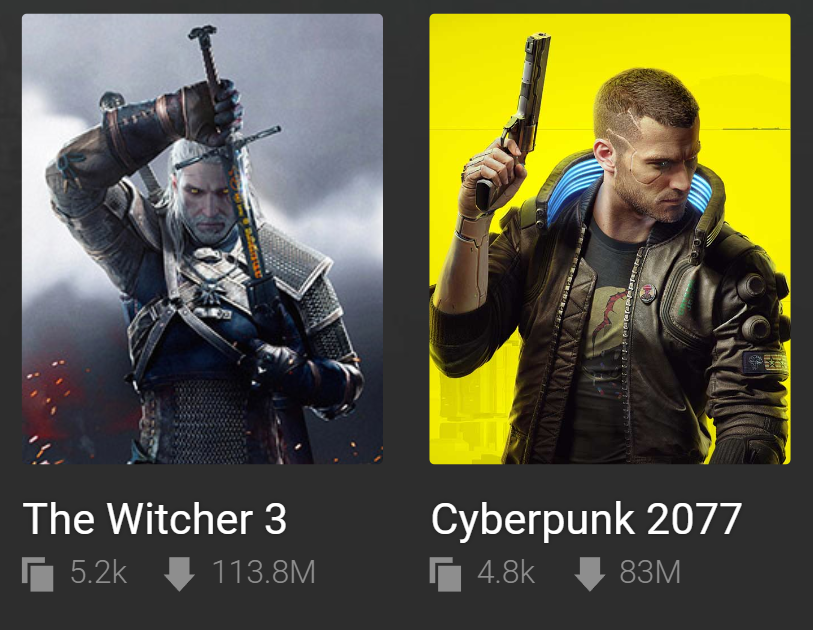Image resolution: width=813 pixels, height=630 pixels.
Task: Click the download arrow icon under The Witcher 3
Action: click(x=179, y=575)
